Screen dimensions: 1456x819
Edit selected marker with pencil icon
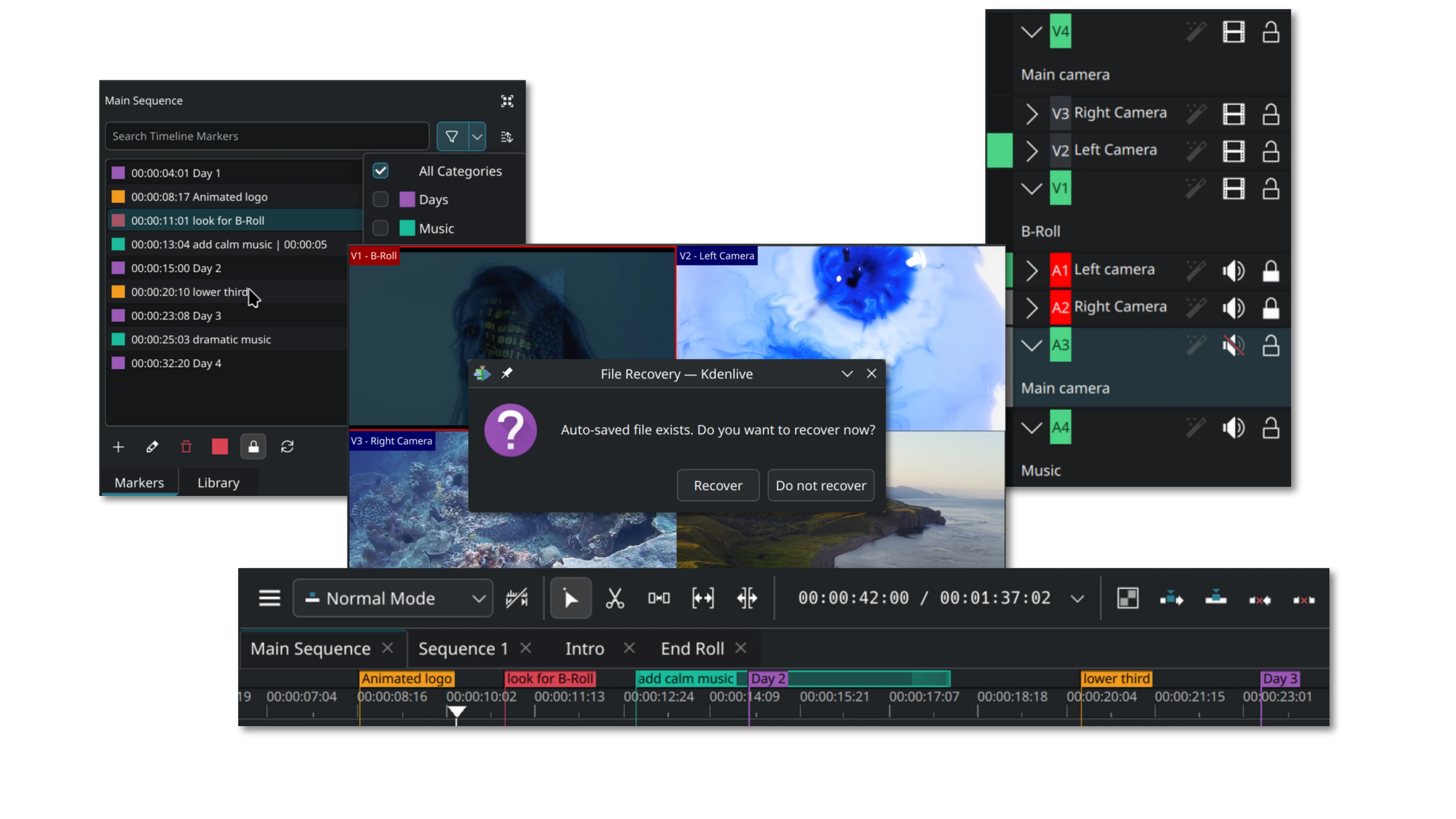152,447
